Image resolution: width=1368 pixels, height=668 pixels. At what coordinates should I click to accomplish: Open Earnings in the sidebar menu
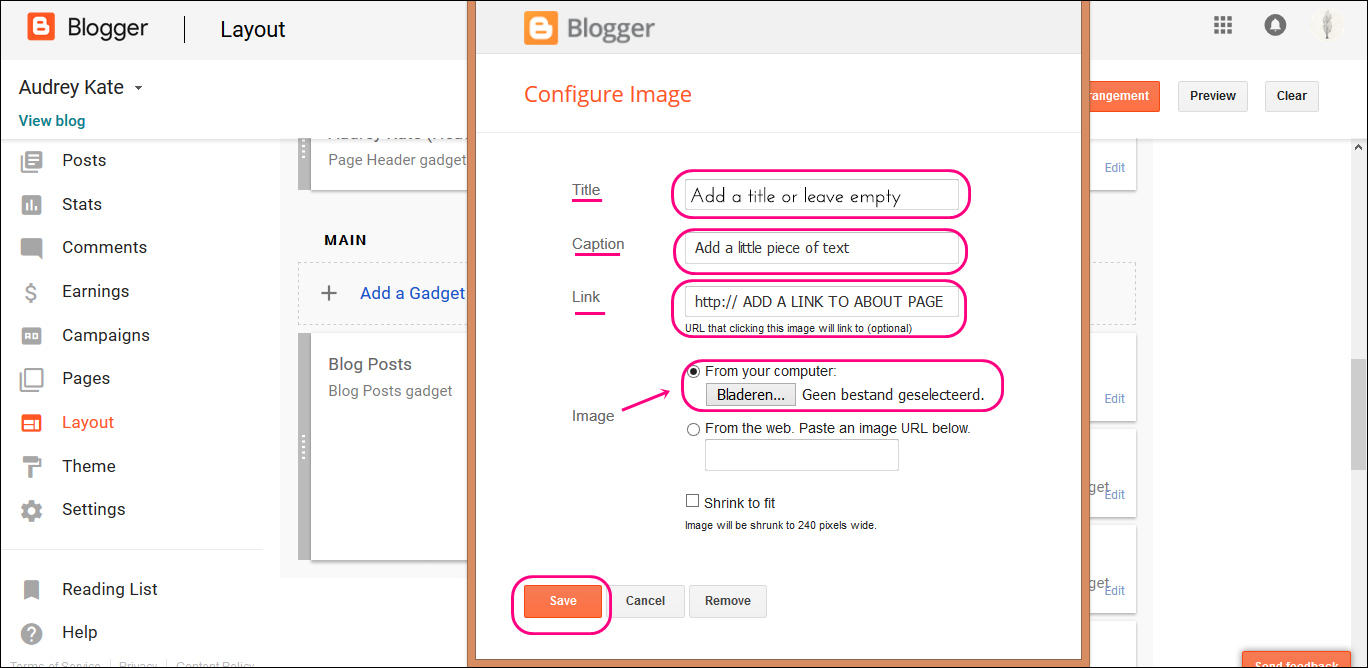click(95, 292)
